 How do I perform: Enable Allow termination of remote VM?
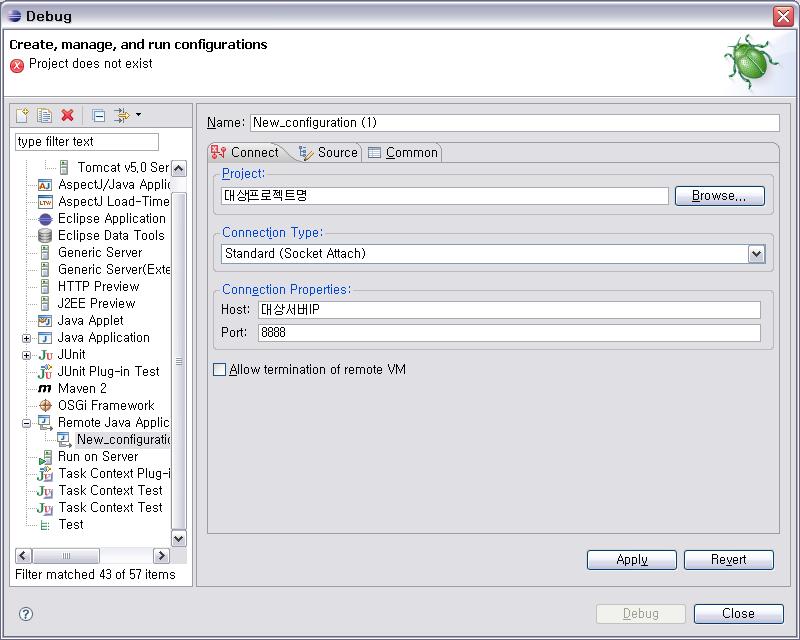pyautogui.click(x=219, y=369)
